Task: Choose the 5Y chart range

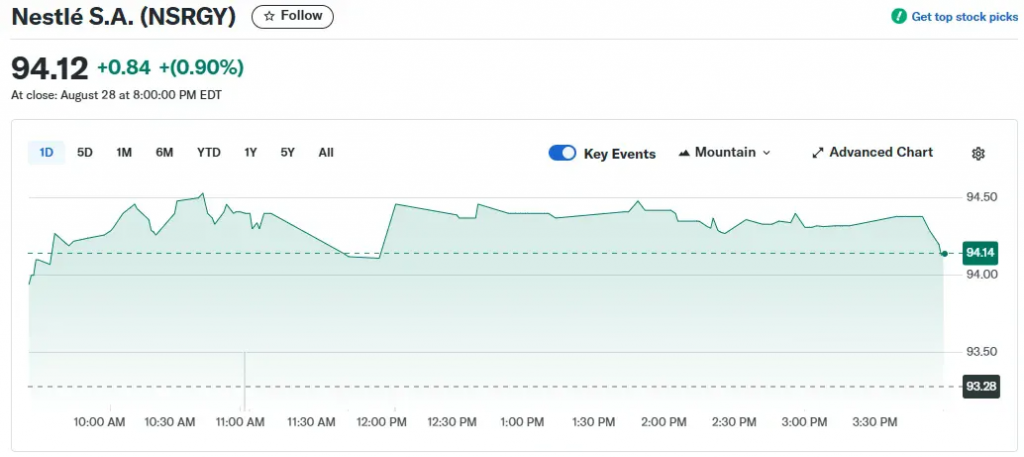Action: click(288, 153)
